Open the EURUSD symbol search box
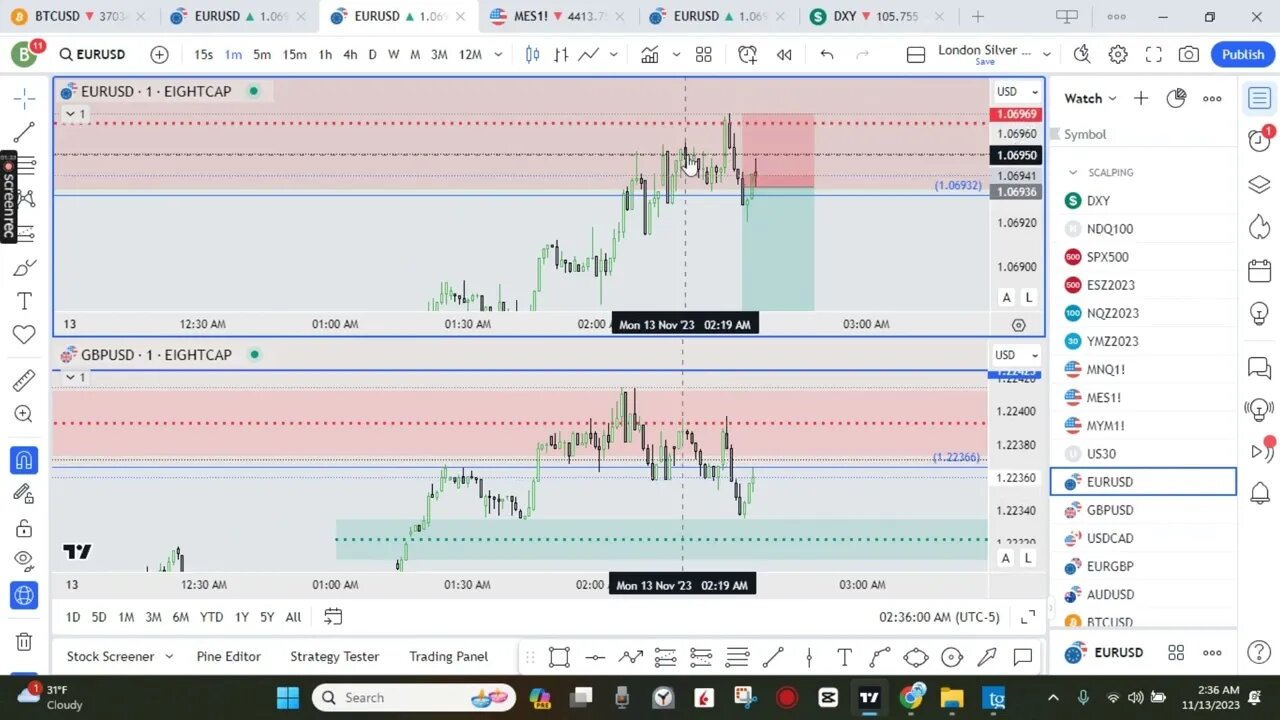The image size is (1280, 720). tap(91, 55)
